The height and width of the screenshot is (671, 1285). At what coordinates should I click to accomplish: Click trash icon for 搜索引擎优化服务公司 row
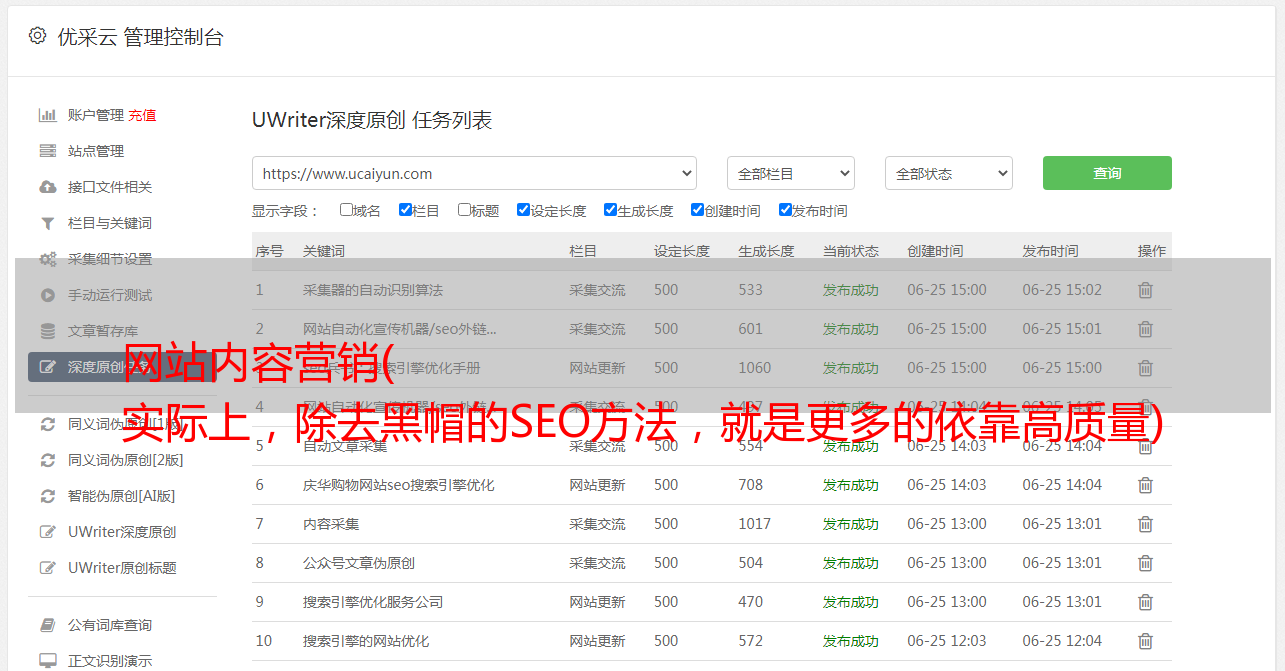point(1145,602)
